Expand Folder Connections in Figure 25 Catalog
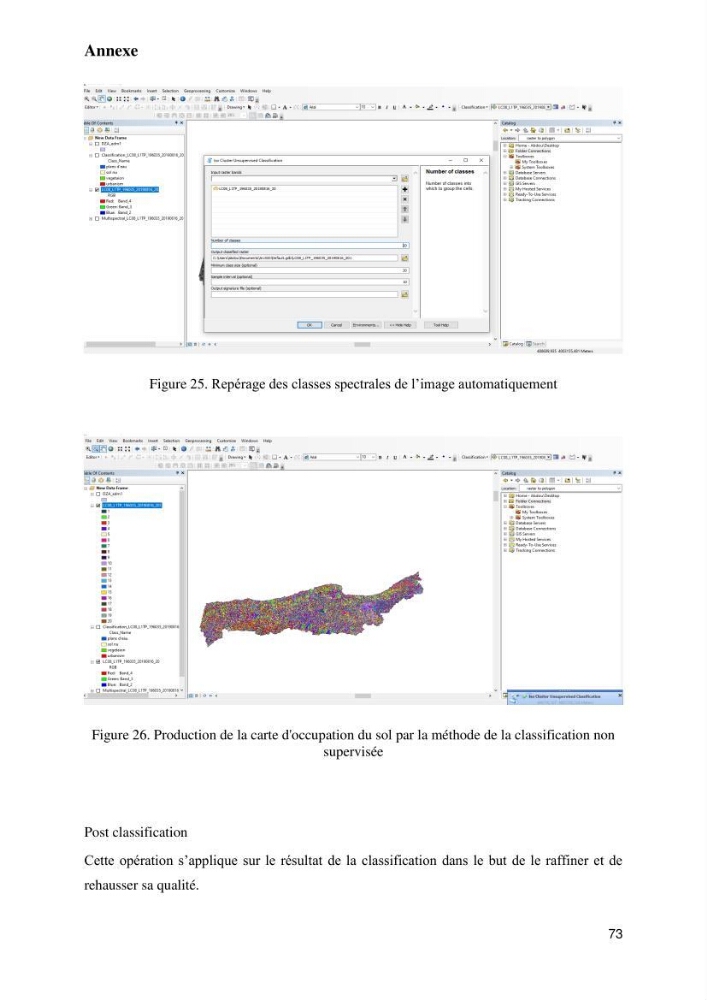Screen dimensions: 707x1000 [x=505, y=151]
